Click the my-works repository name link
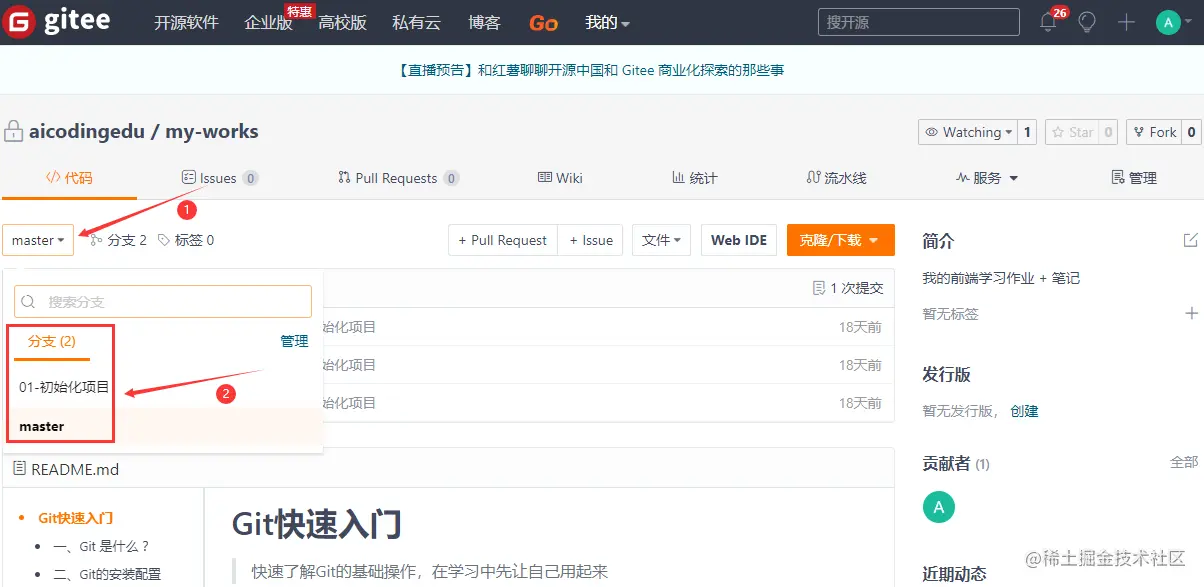This screenshot has width=1204, height=587. point(212,131)
